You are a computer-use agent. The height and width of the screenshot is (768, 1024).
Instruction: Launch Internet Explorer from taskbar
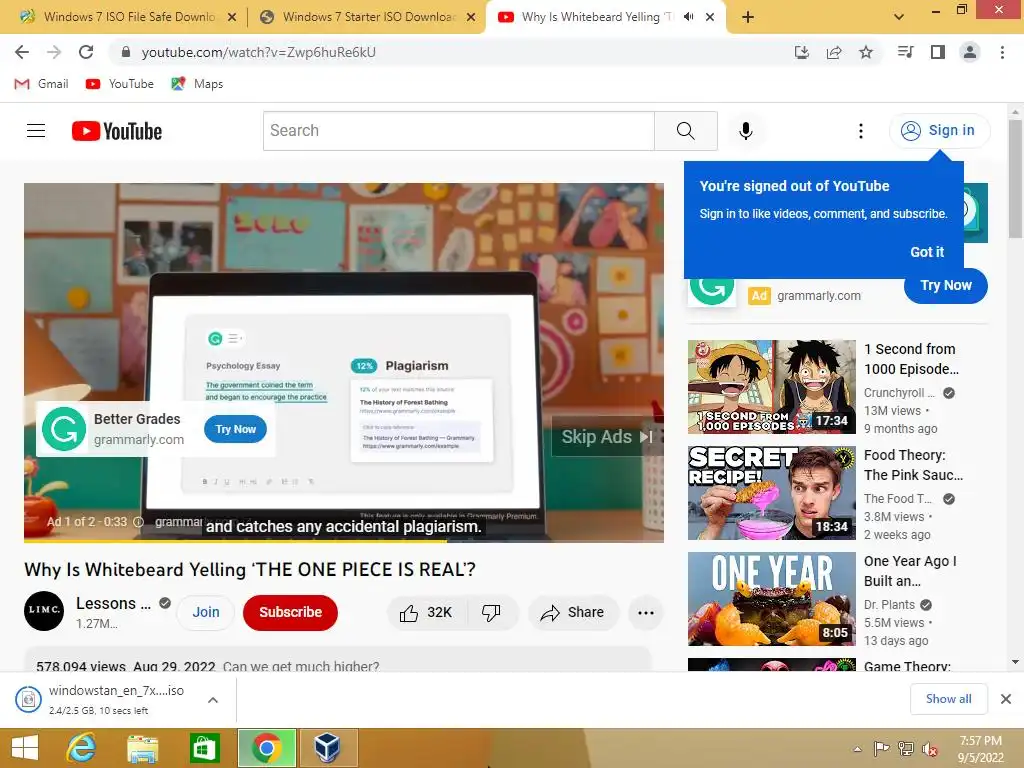(x=81, y=748)
